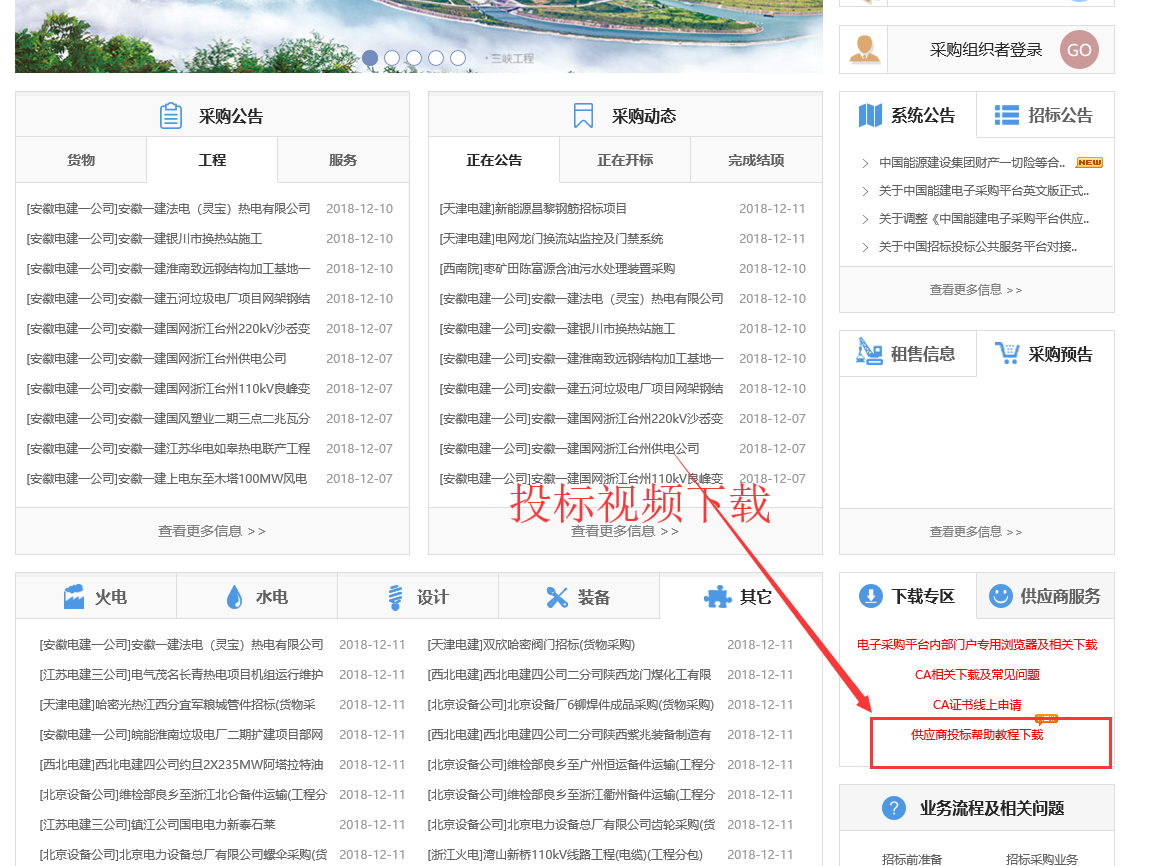The image size is (1172, 866).
Task: Switch to the 完成结项 tab
Action: [x=756, y=160]
